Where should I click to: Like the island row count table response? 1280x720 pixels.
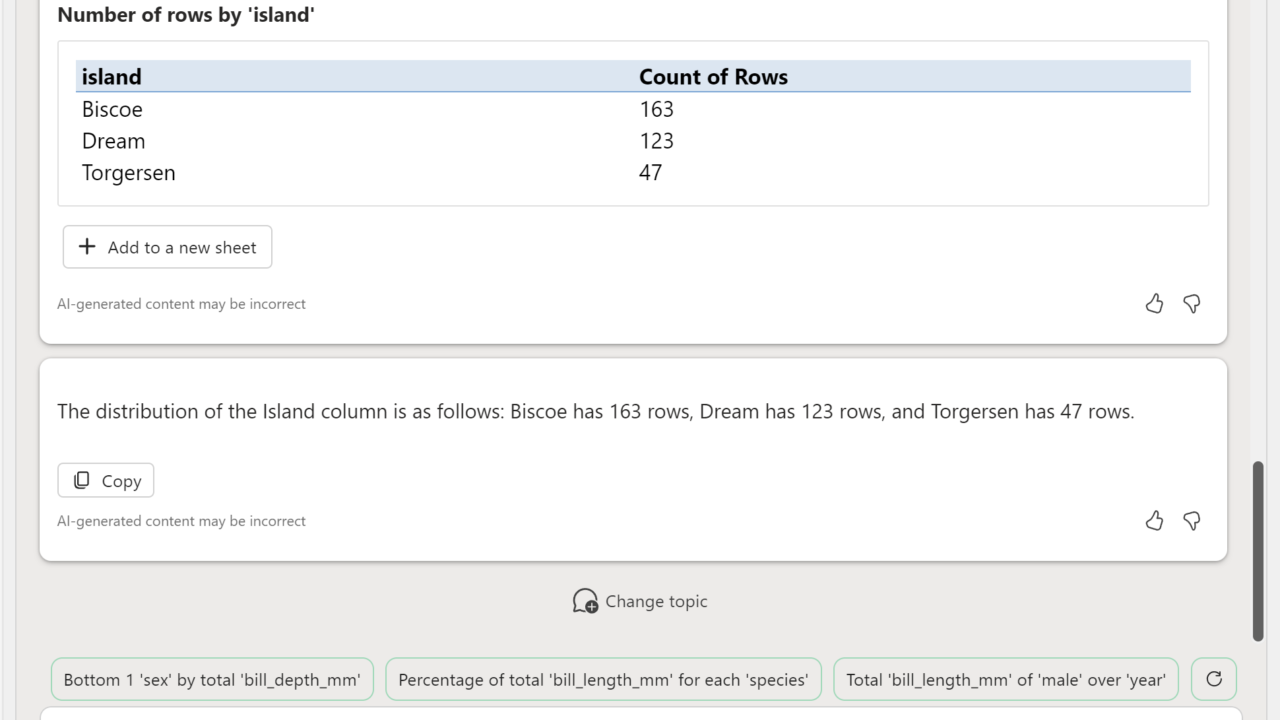click(1154, 304)
